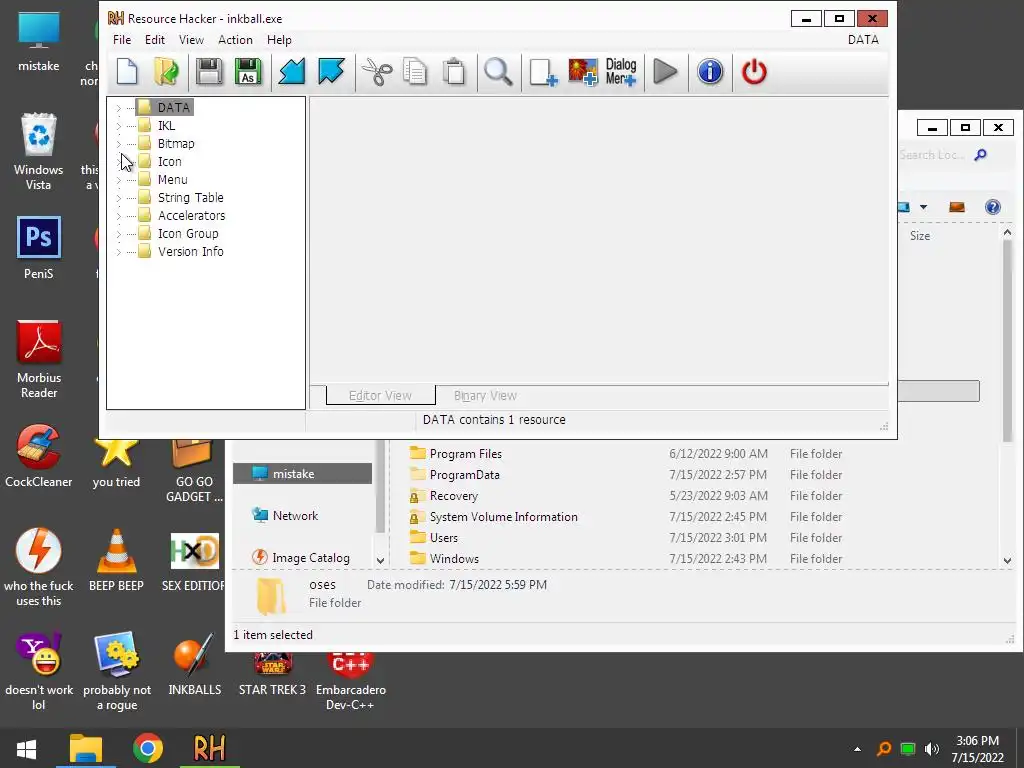
Task: Click the Explorer help question icon
Action: click(x=993, y=207)
